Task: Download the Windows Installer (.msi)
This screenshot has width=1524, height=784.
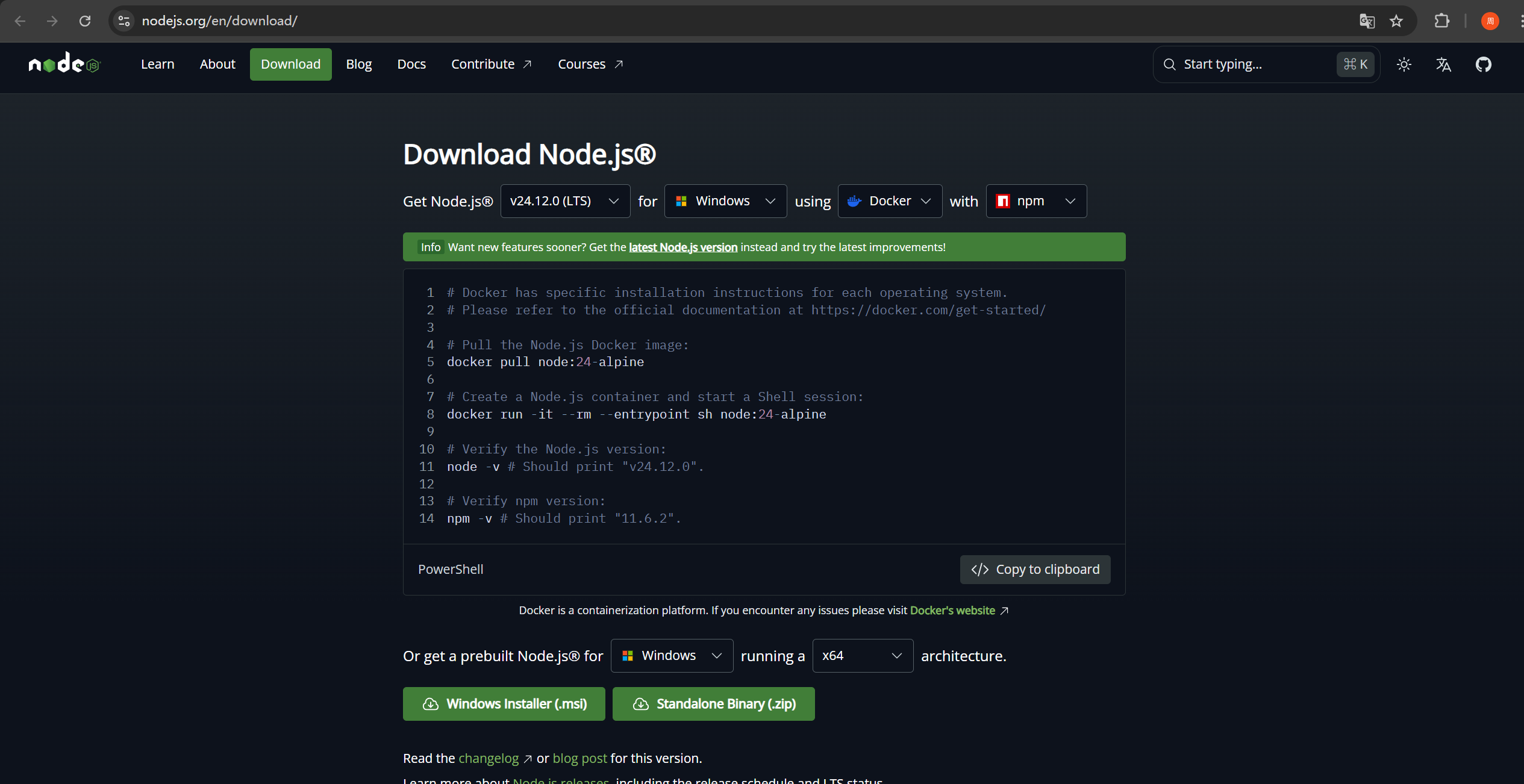Action: [x=504, y=704]
